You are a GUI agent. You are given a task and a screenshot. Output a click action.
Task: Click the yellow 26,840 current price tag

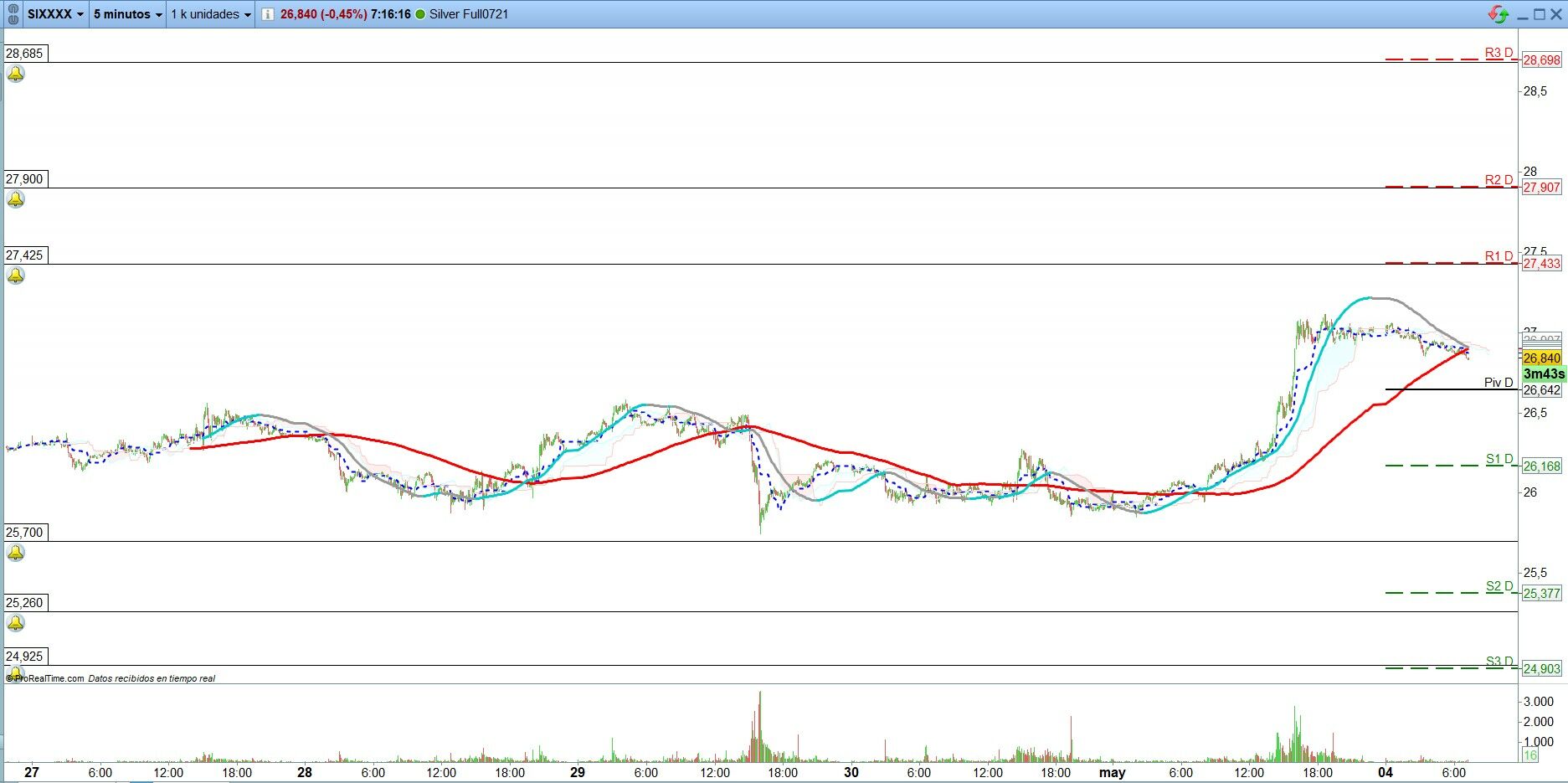1541,358
